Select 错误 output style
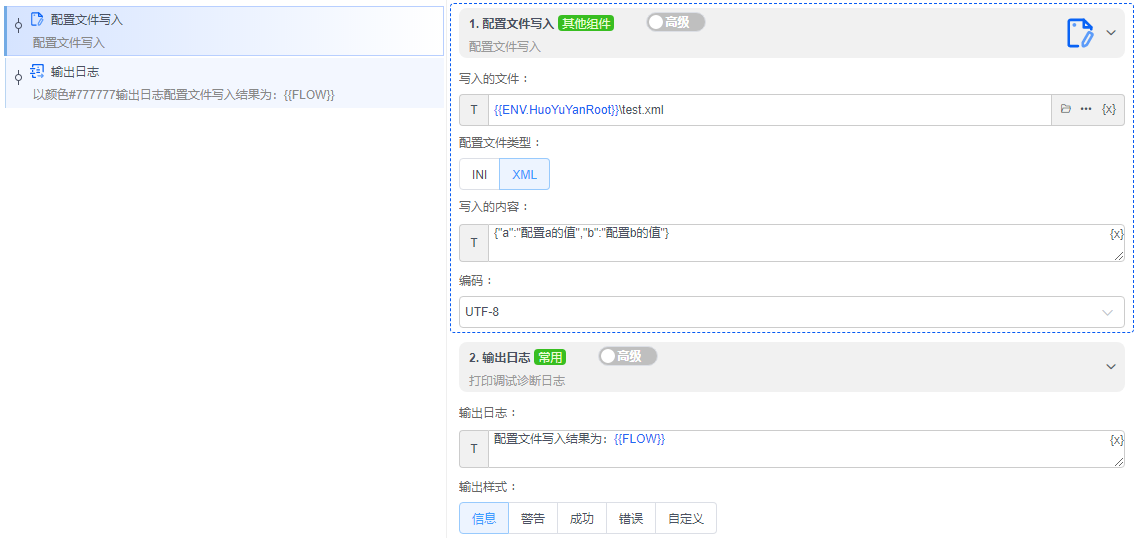1137x538 pixels. [631, 518]
